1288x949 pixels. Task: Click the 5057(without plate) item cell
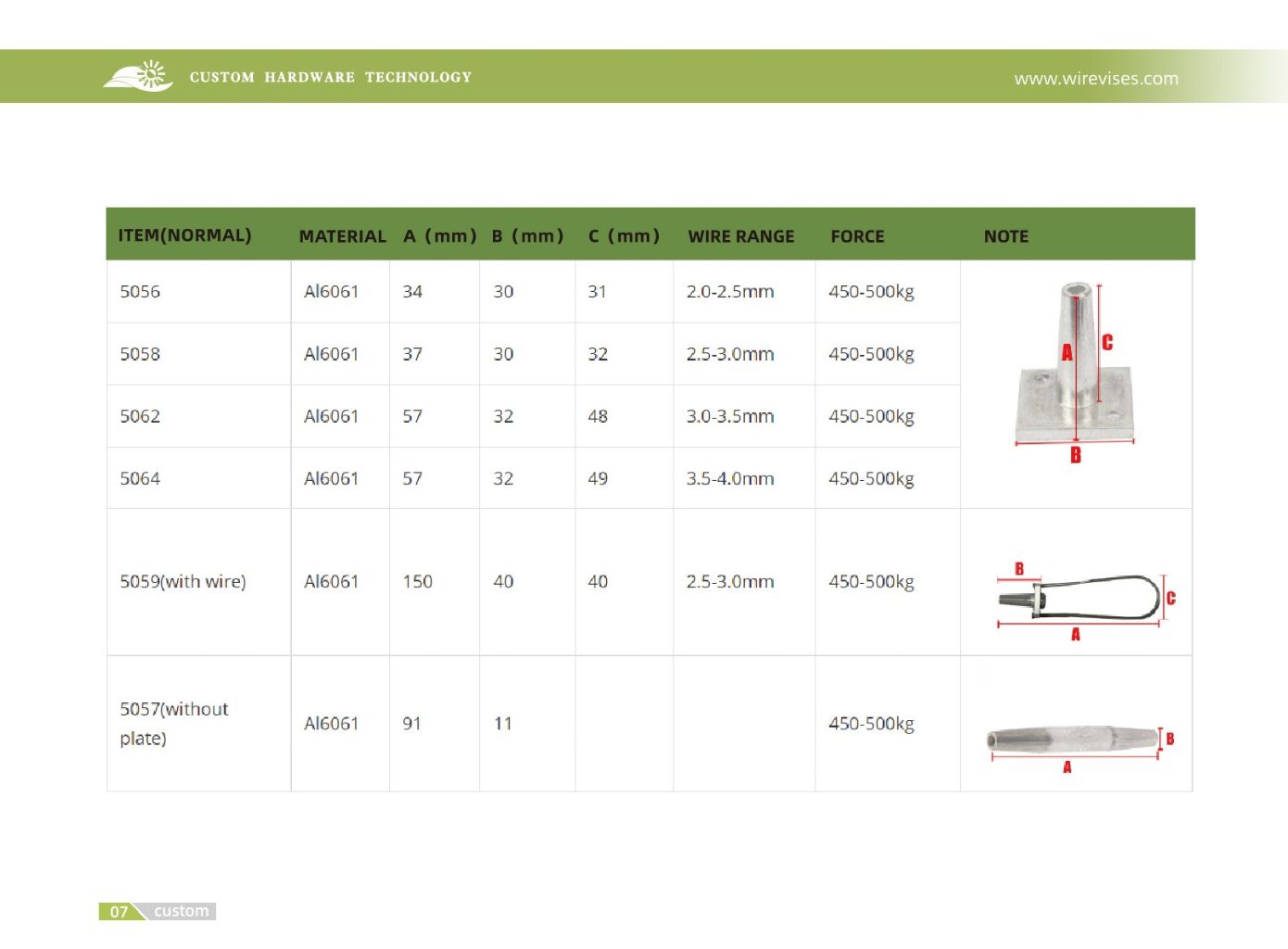pyautogui.click(x=173, y=724)
